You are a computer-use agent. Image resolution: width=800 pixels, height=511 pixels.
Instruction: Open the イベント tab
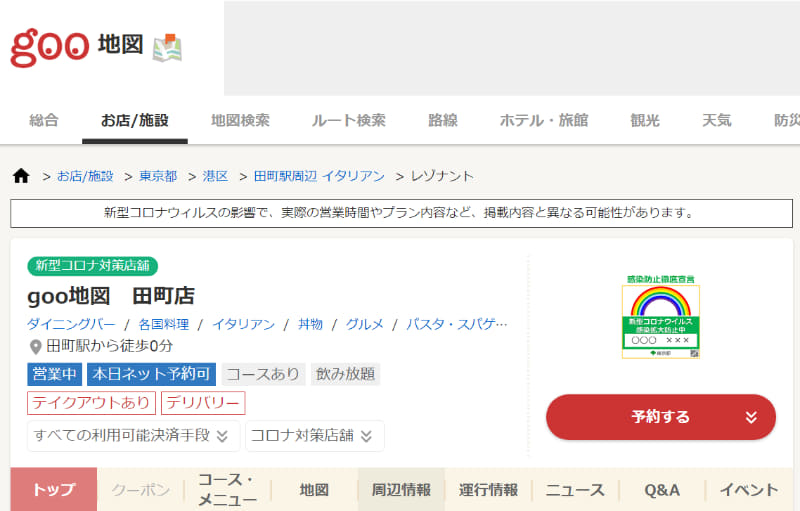coord(749,490)
